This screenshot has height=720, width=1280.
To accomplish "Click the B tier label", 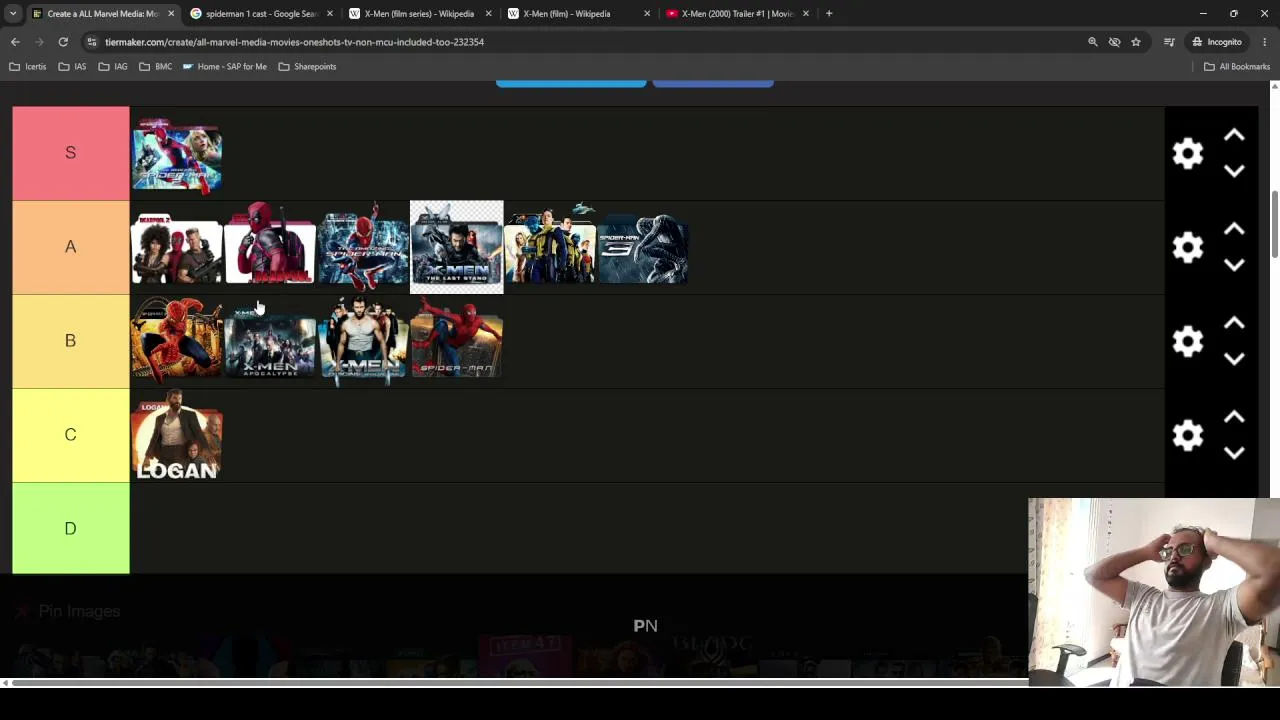I will point(71,341).
